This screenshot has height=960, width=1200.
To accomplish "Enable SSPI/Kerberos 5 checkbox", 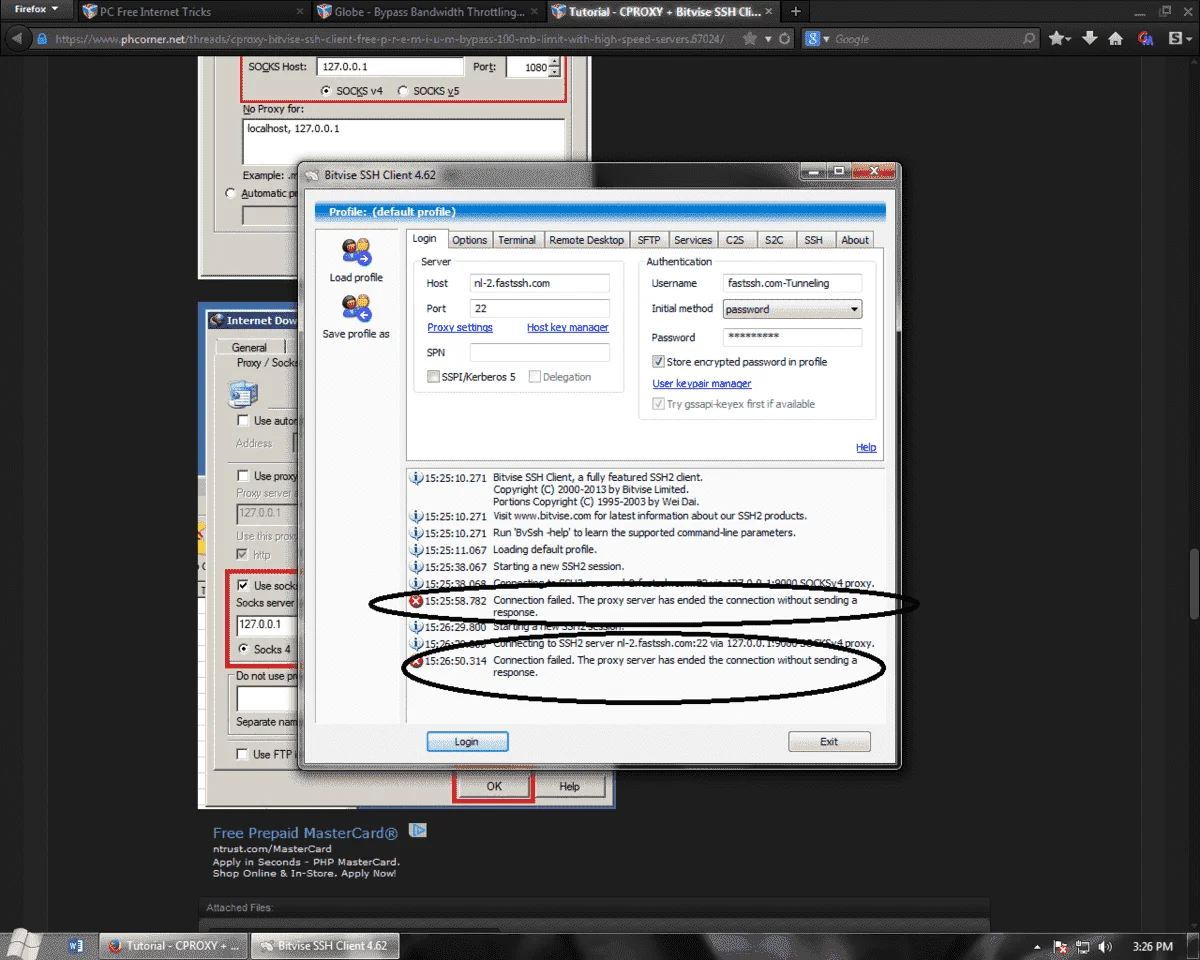I will point(433,377).
